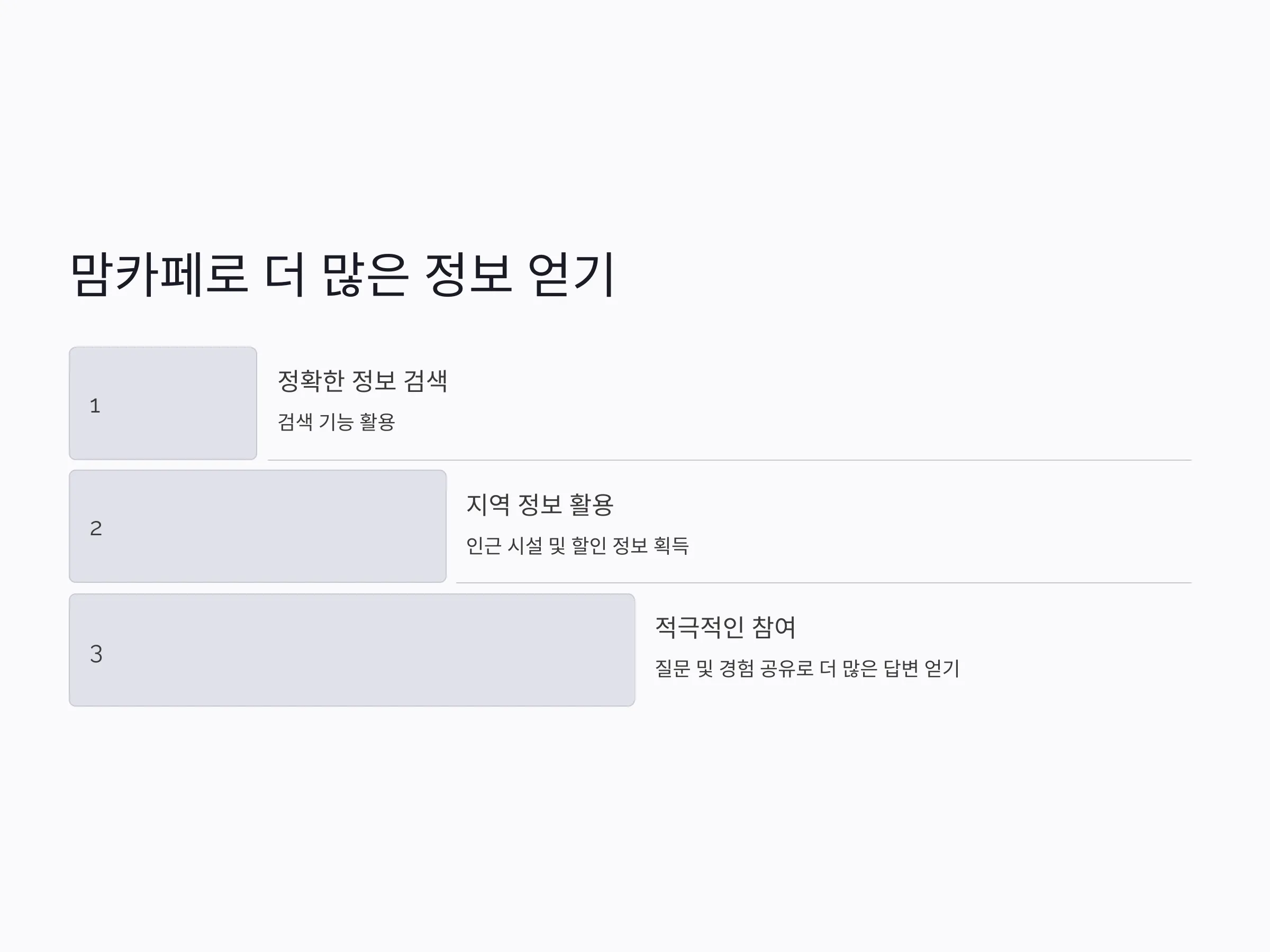1270x952 pixels.
Task: Click the word 활용 in second heading
Action: pos(592,505)
